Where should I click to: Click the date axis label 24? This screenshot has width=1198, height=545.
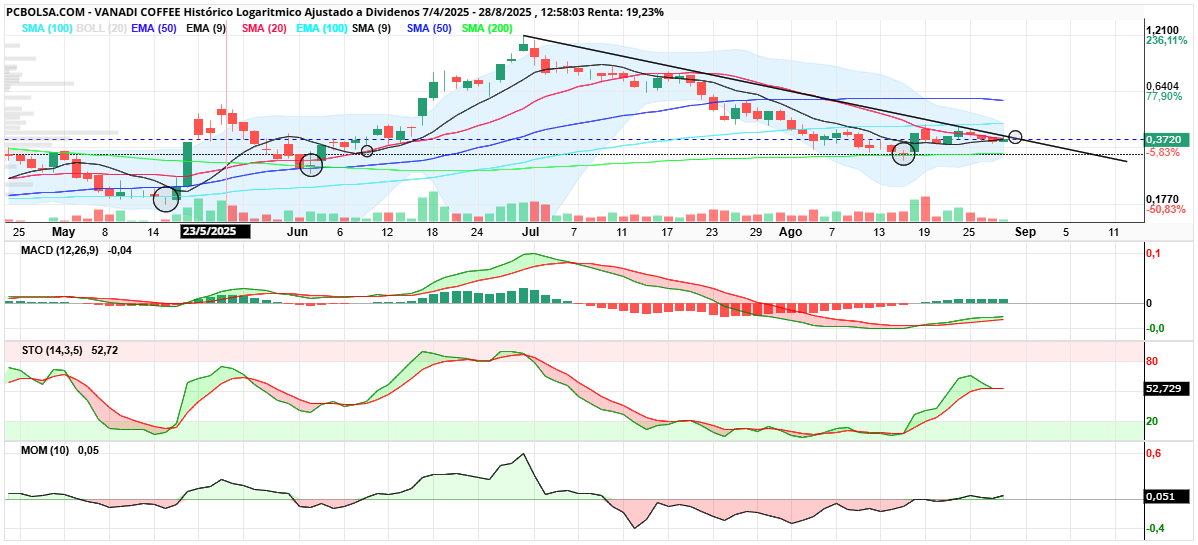tap(477, 231)
